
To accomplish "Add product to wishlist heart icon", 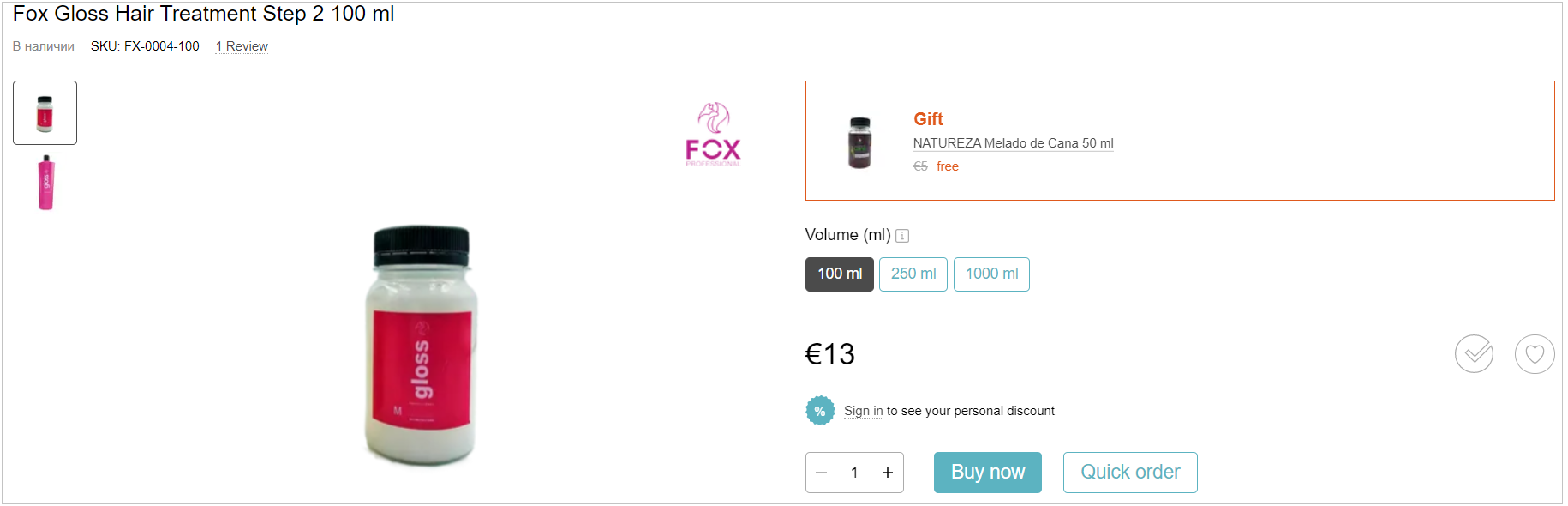I will click(x=1535, y=354).
